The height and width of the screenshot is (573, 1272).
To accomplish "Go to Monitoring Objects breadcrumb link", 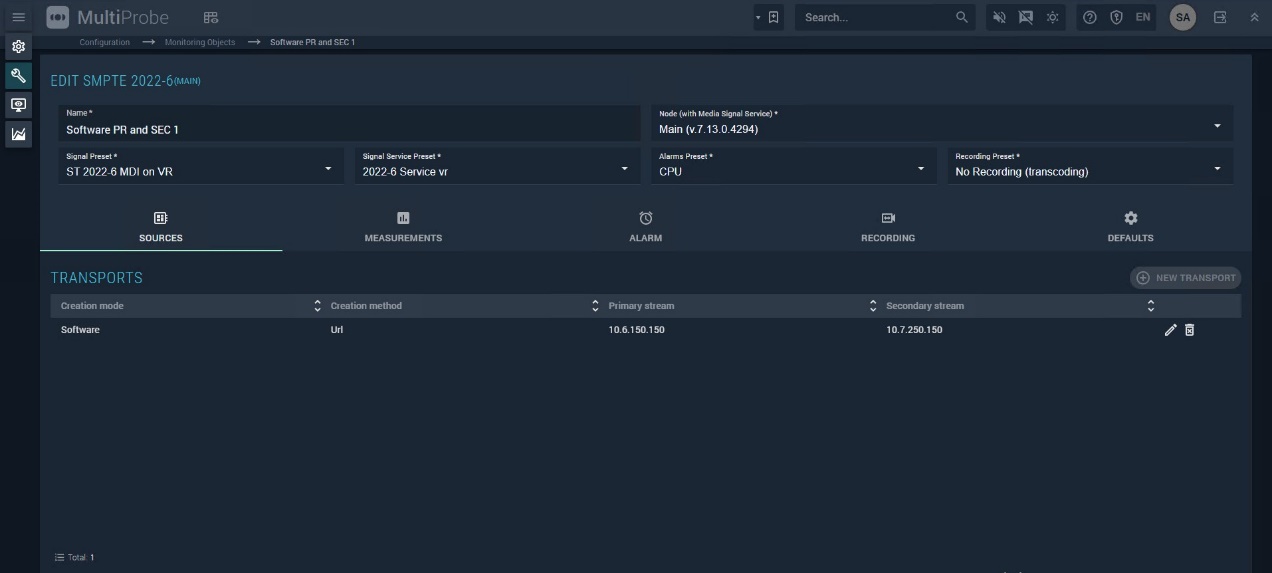I will (200, 42).
